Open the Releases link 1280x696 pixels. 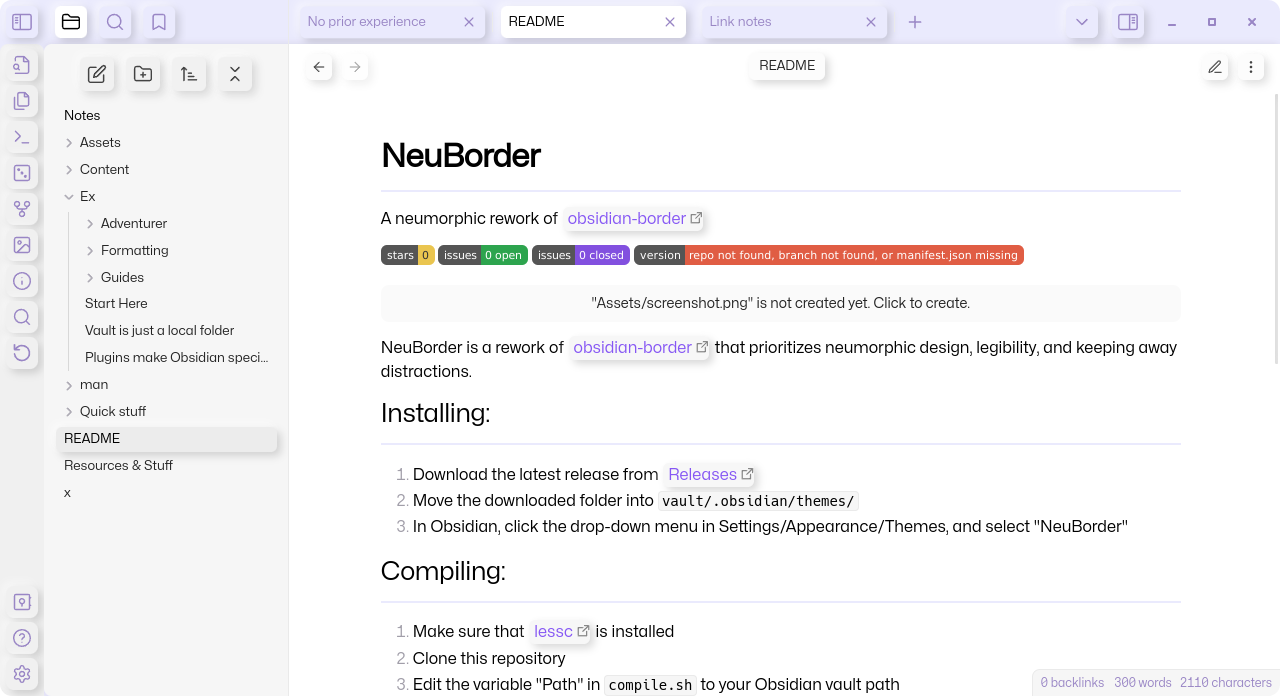pos(703,474)
